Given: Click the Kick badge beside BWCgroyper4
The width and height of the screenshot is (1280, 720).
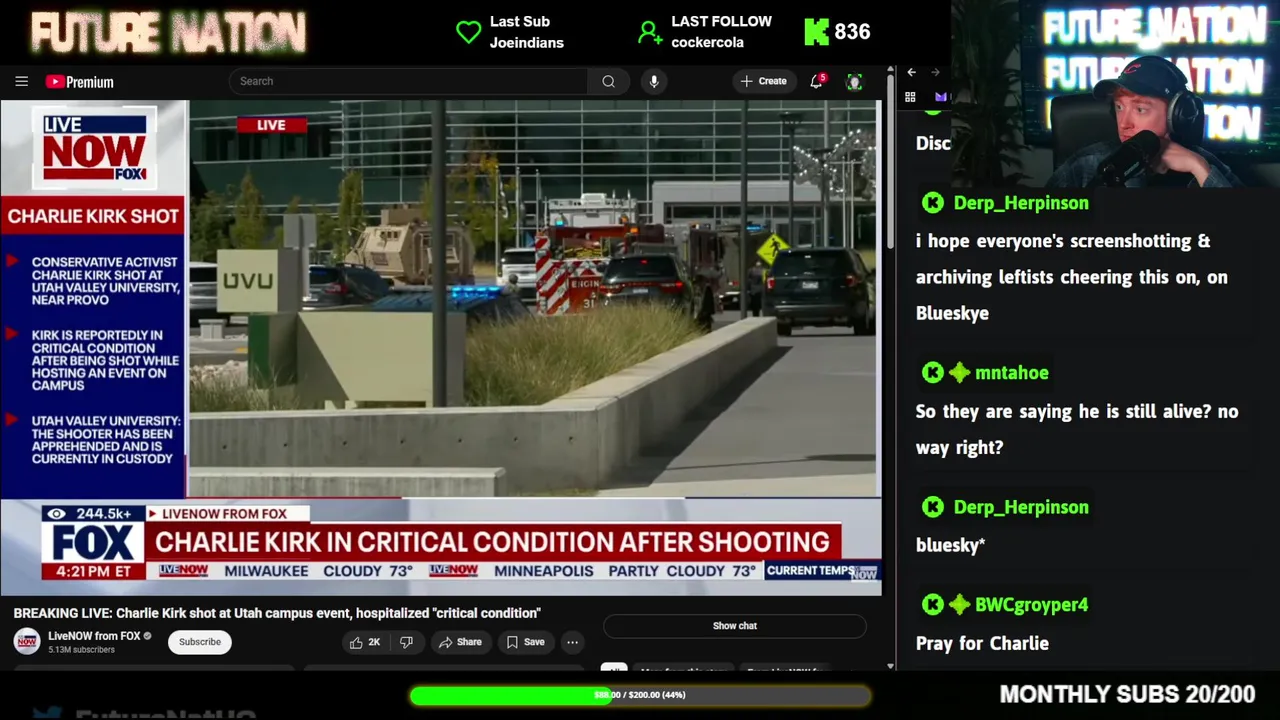Looking at the screenshot, I should pos(933,605).
